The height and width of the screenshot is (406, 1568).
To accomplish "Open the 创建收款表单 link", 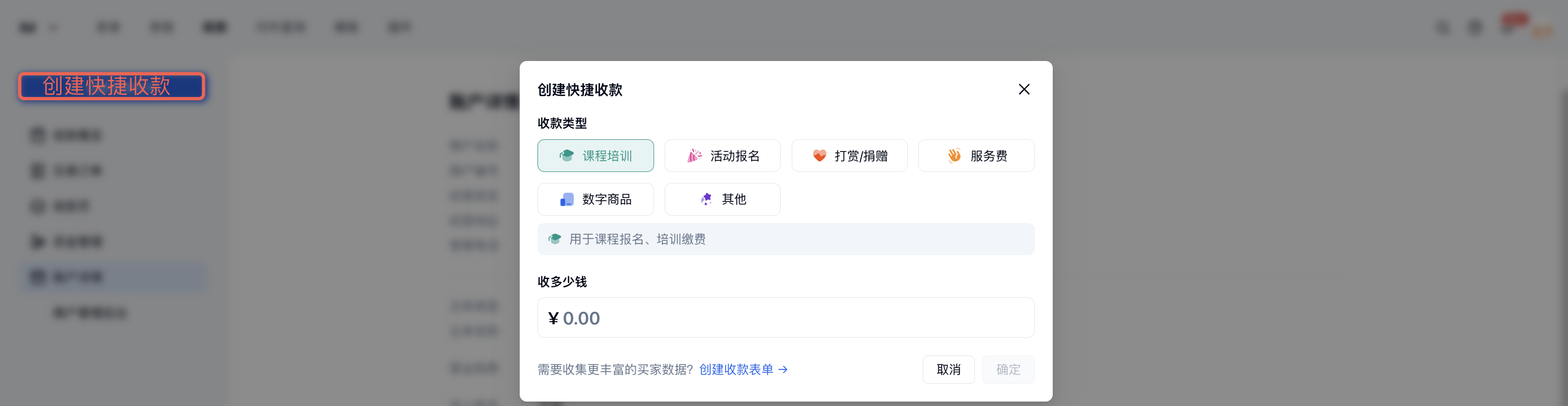I will (743, 369).
